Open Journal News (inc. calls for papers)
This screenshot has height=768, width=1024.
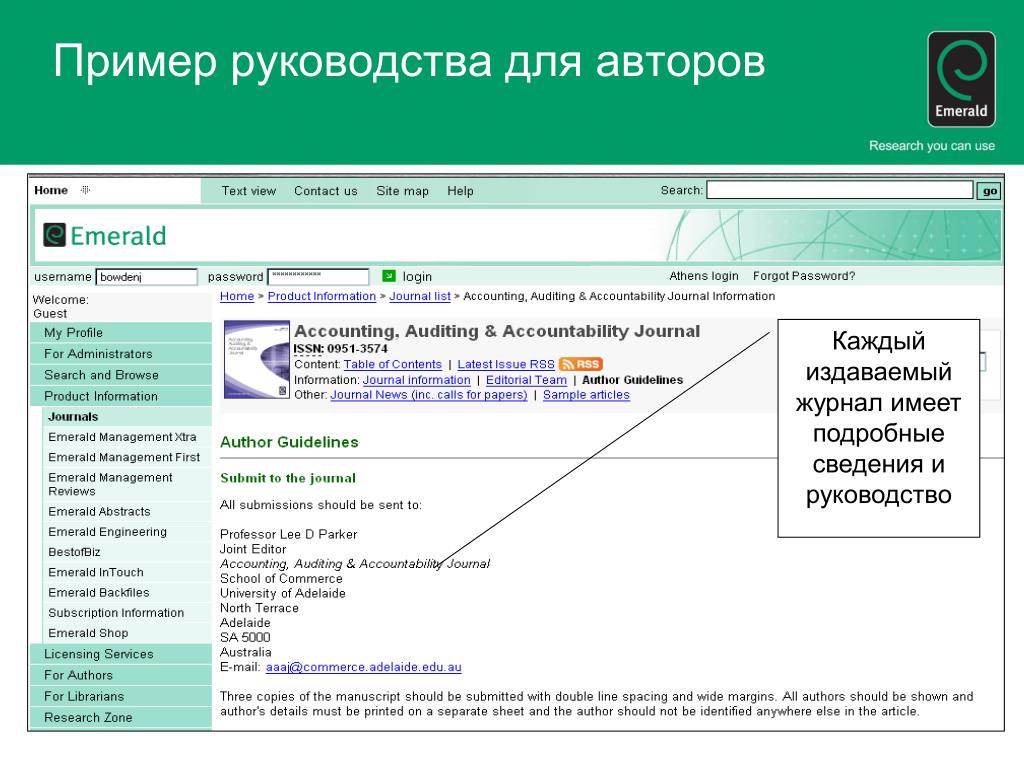pos(428,394)
